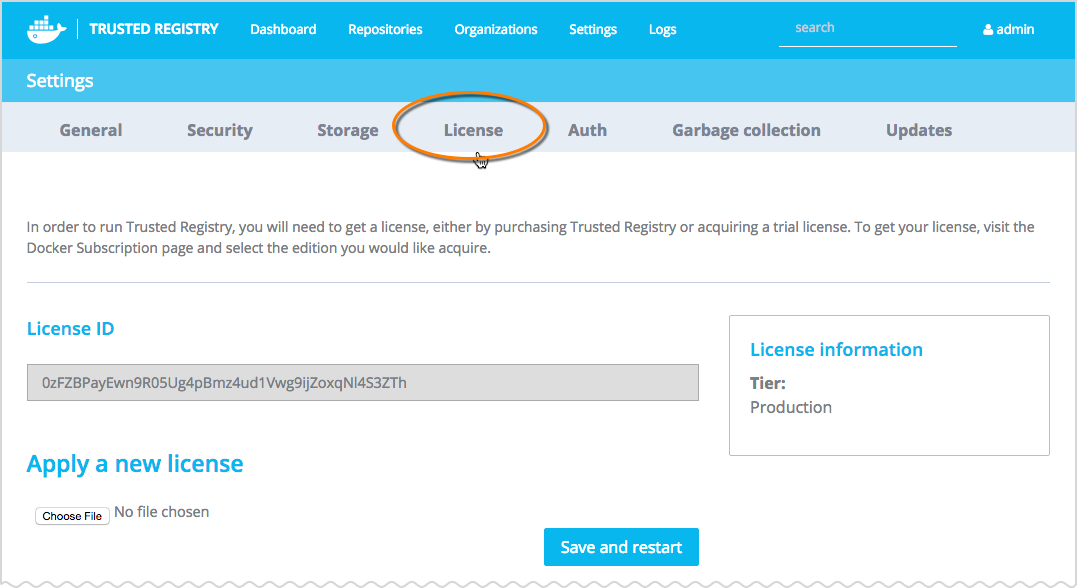Go to Repositories in the top navigation
The image size is (1077, 588).
(x=385, y=29)
